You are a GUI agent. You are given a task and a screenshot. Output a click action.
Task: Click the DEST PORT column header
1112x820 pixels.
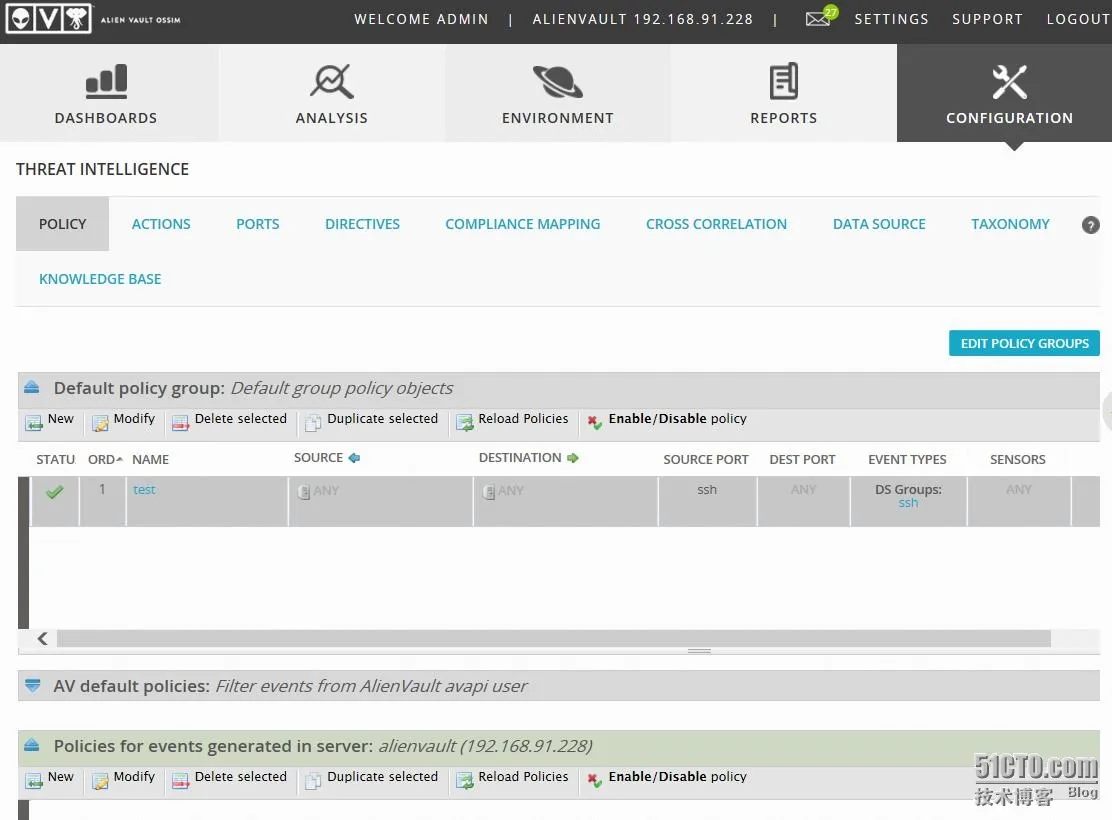(x=802, y=460)
